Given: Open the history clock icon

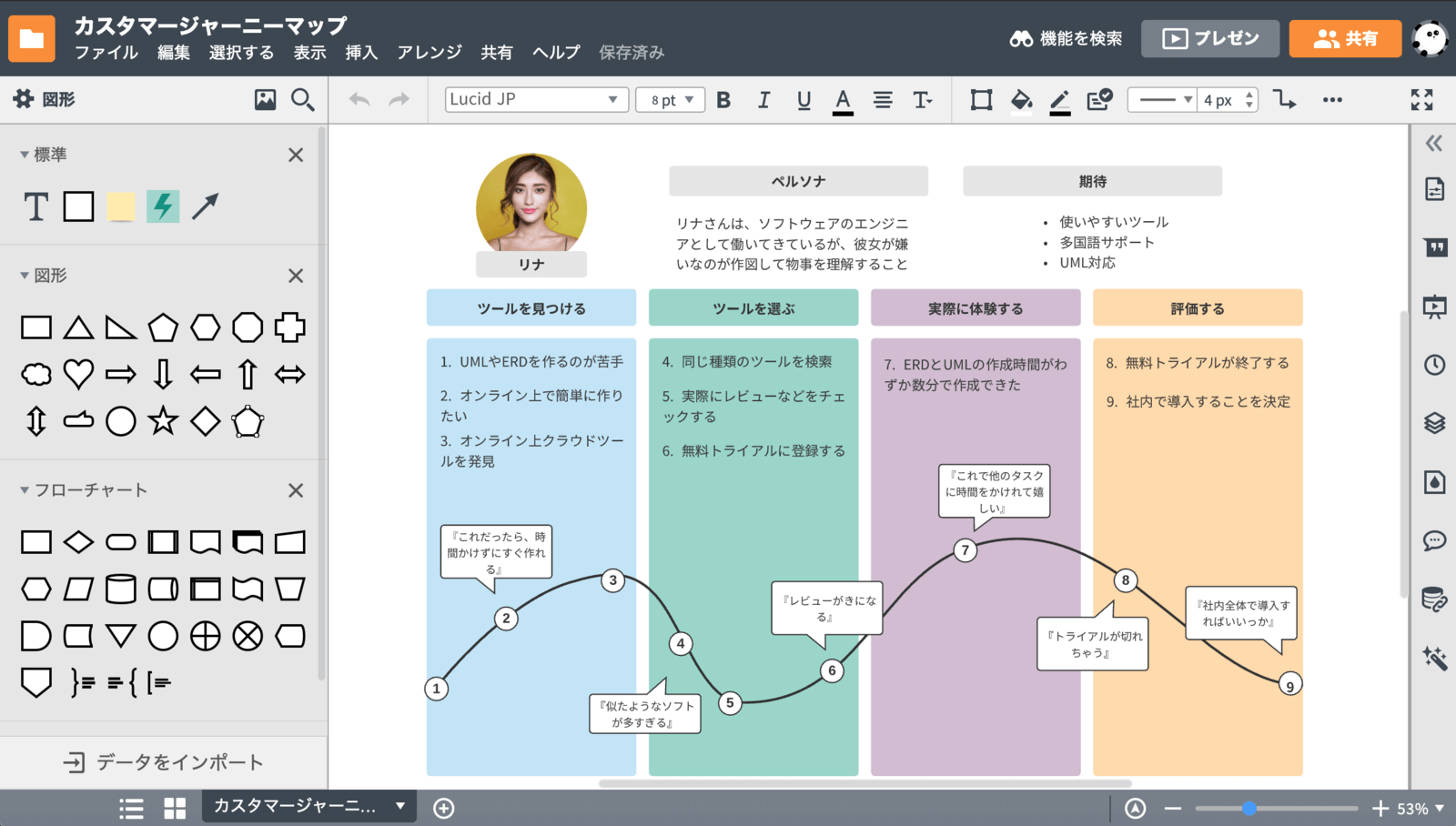Looking at the screenshot, I should 1434,365.
